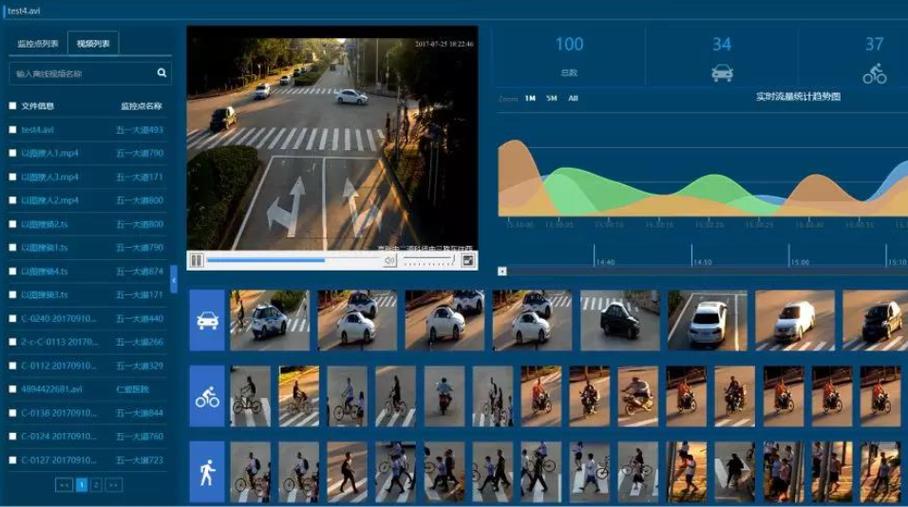908x507 pixels.
Task: Click the cyclist count icon under 37
Action: (874, 72)
